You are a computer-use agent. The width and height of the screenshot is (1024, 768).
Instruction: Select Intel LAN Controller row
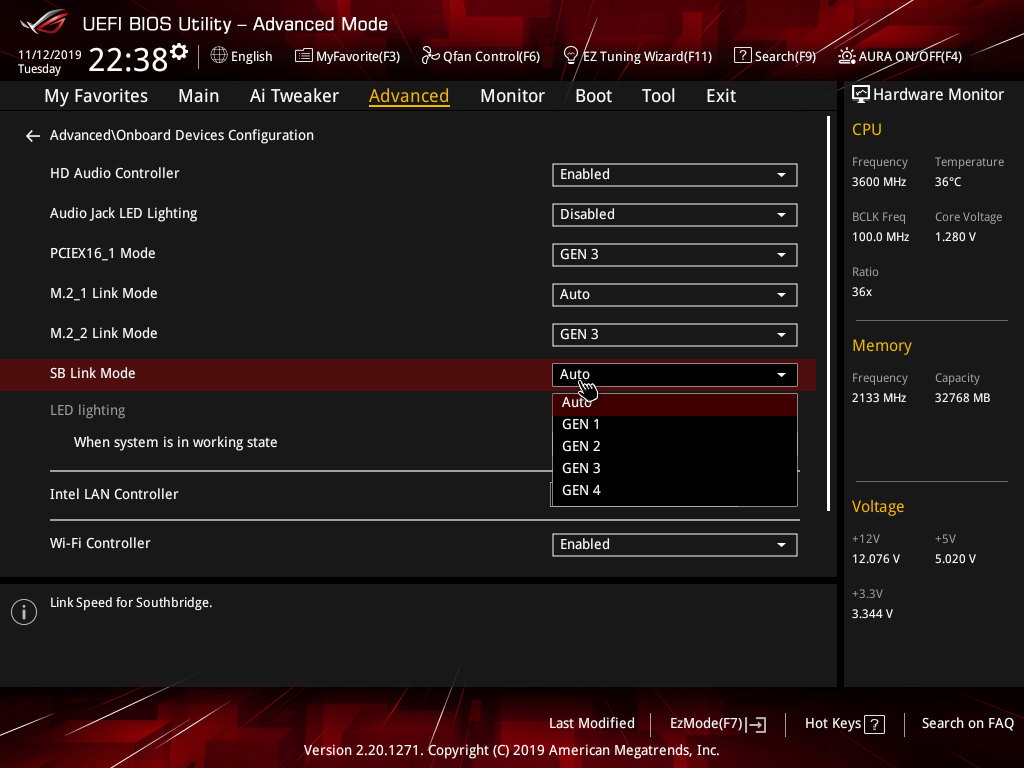point(114,494)
